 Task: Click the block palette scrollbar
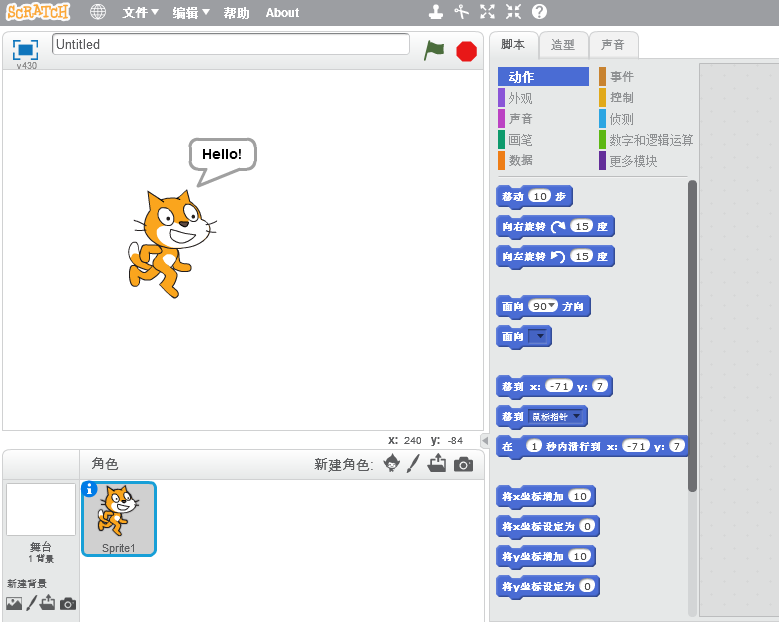(692, 336)
